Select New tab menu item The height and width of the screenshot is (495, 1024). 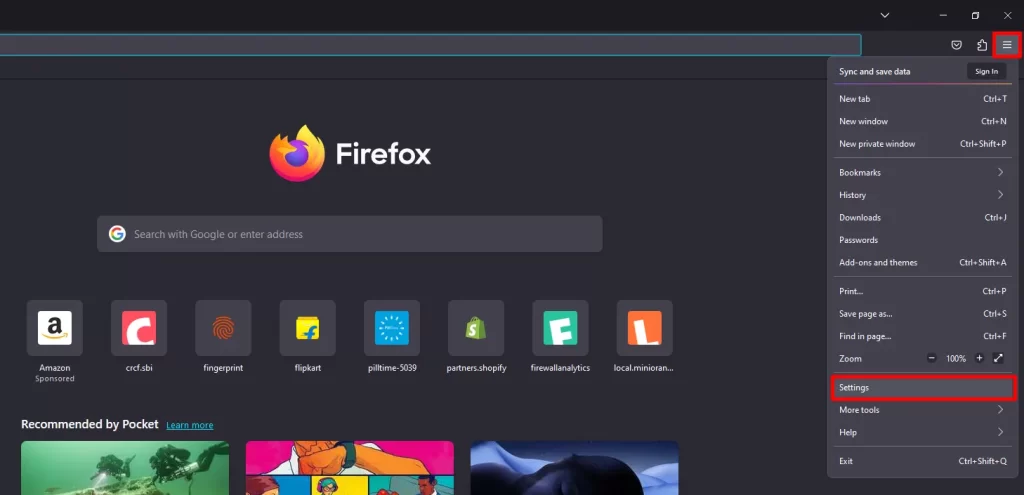(x=922, y=99)
